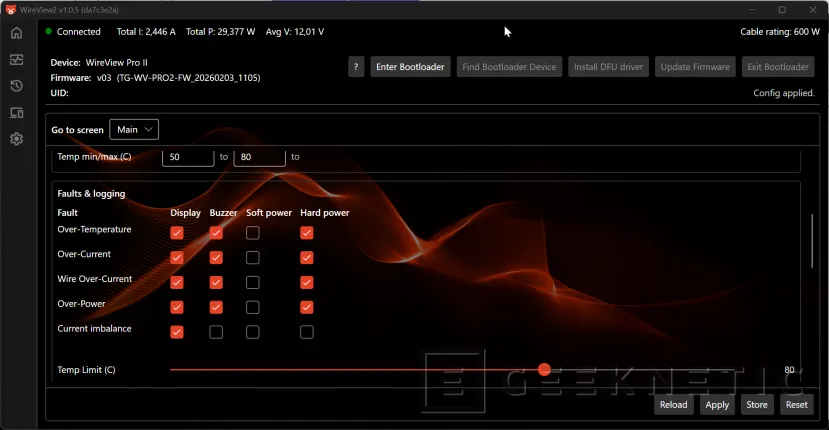
Task: Uncheck Over-Power Hard power checkbox
Action: tap(307, 307)
